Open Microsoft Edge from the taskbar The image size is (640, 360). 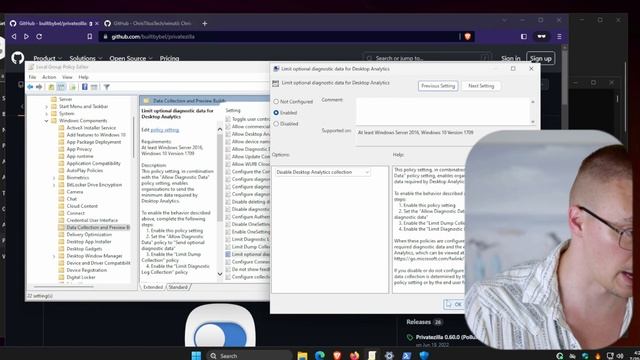[320, 356]
